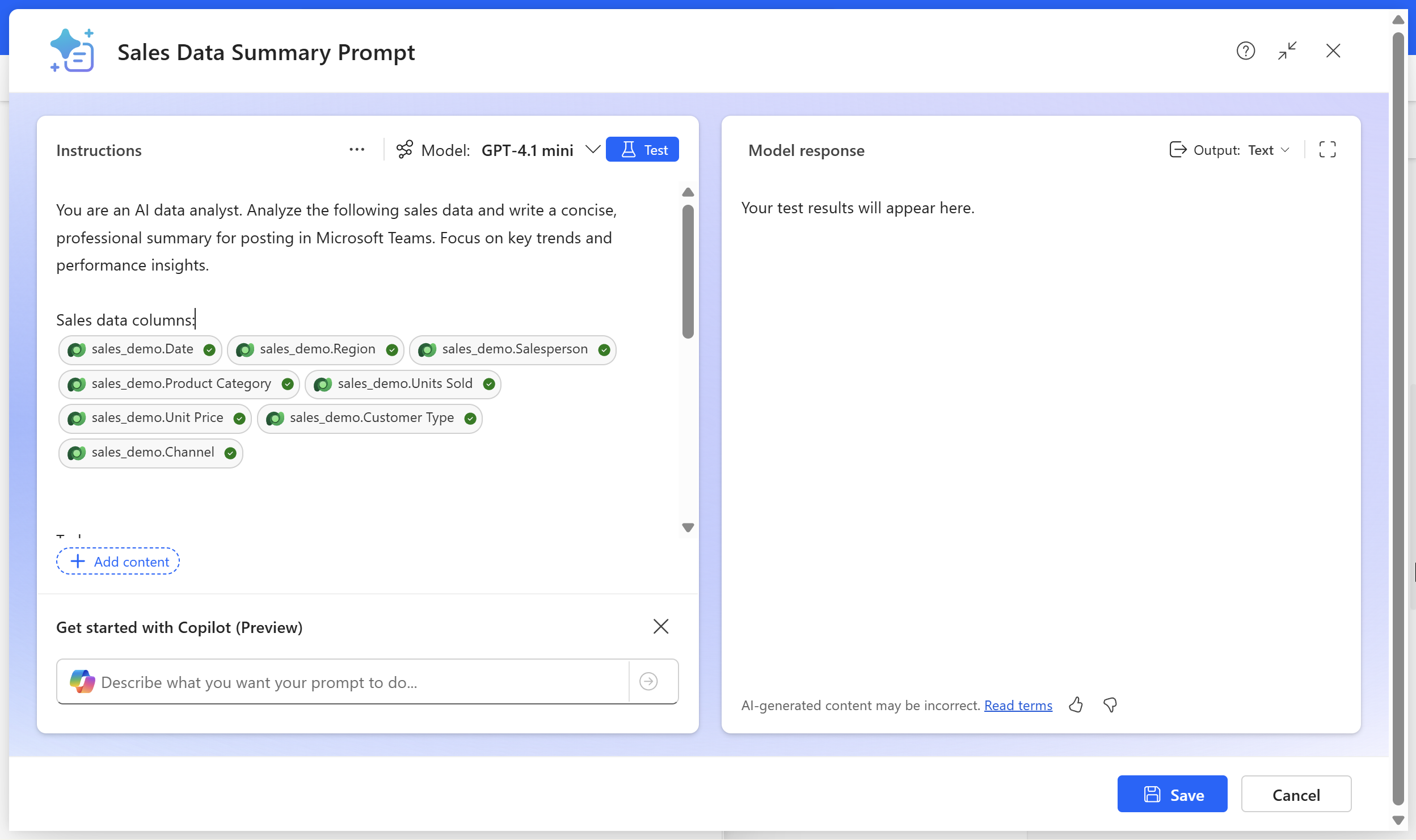
Task: Click the green check on sales_demo.Date chip
Action: click(x=209, y=350)
